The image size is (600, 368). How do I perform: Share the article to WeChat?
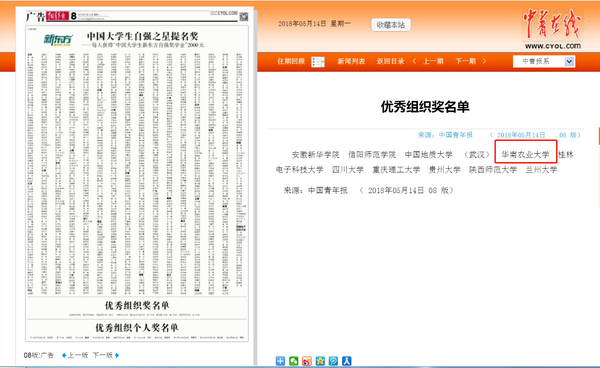293,361
